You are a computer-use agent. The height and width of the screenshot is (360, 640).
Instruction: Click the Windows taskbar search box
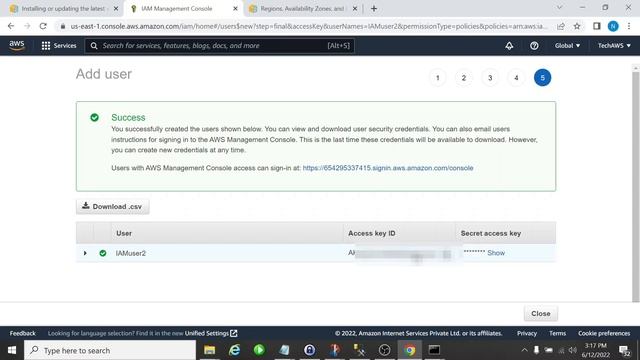[110, 350]
